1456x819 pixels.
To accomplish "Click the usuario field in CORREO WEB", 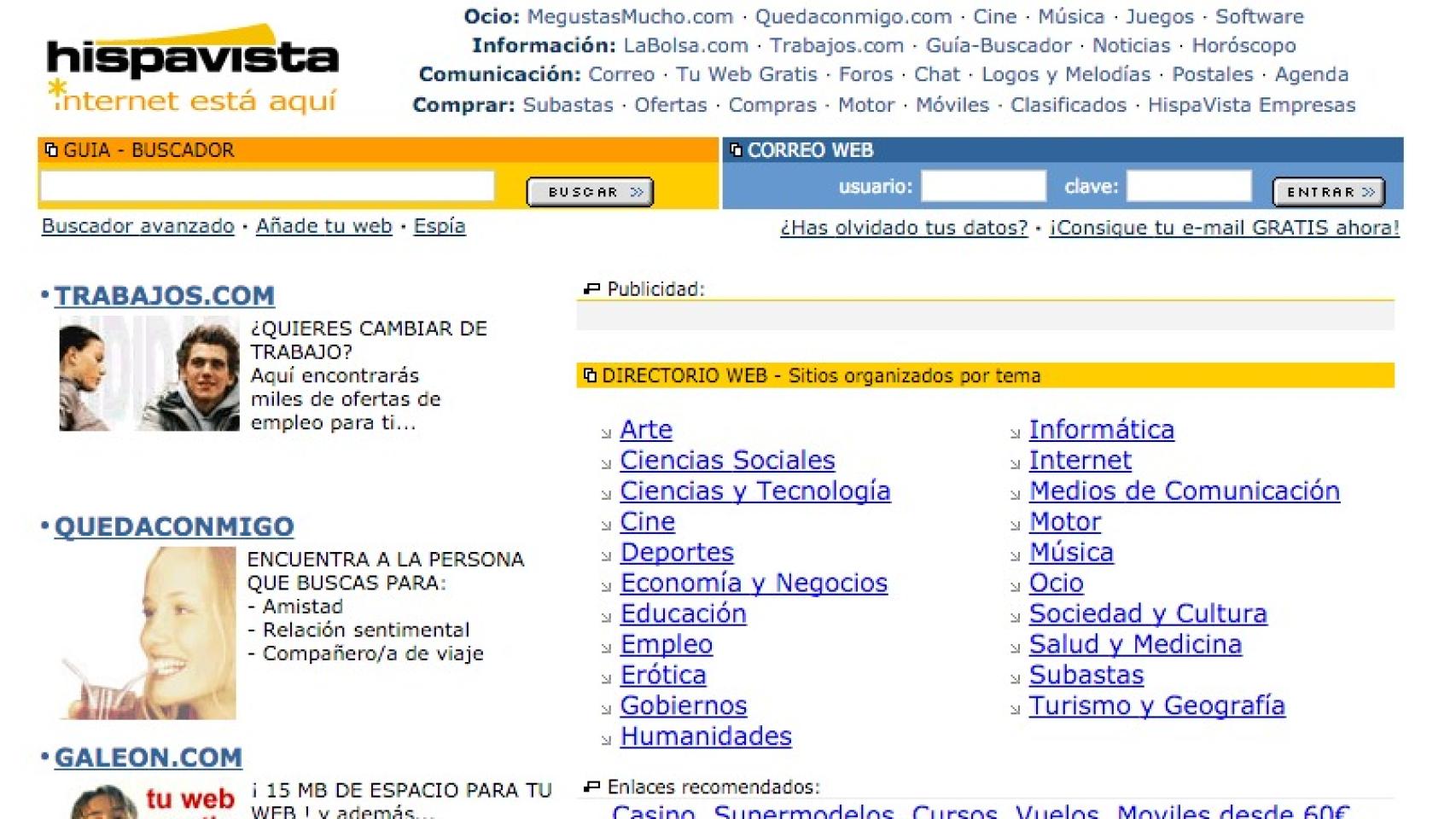I will point(986,184).
